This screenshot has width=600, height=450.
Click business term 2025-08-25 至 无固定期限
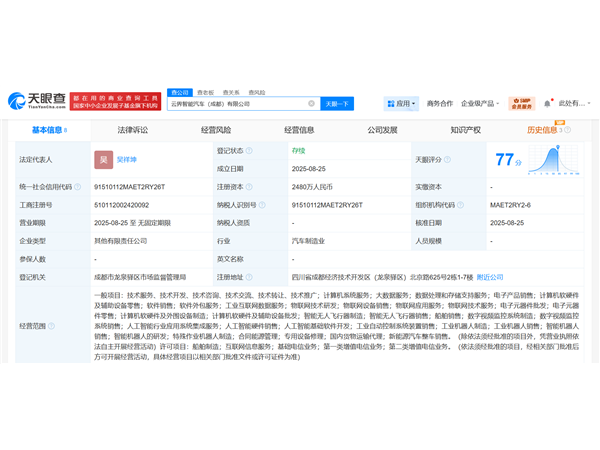[x=132, y=223]
